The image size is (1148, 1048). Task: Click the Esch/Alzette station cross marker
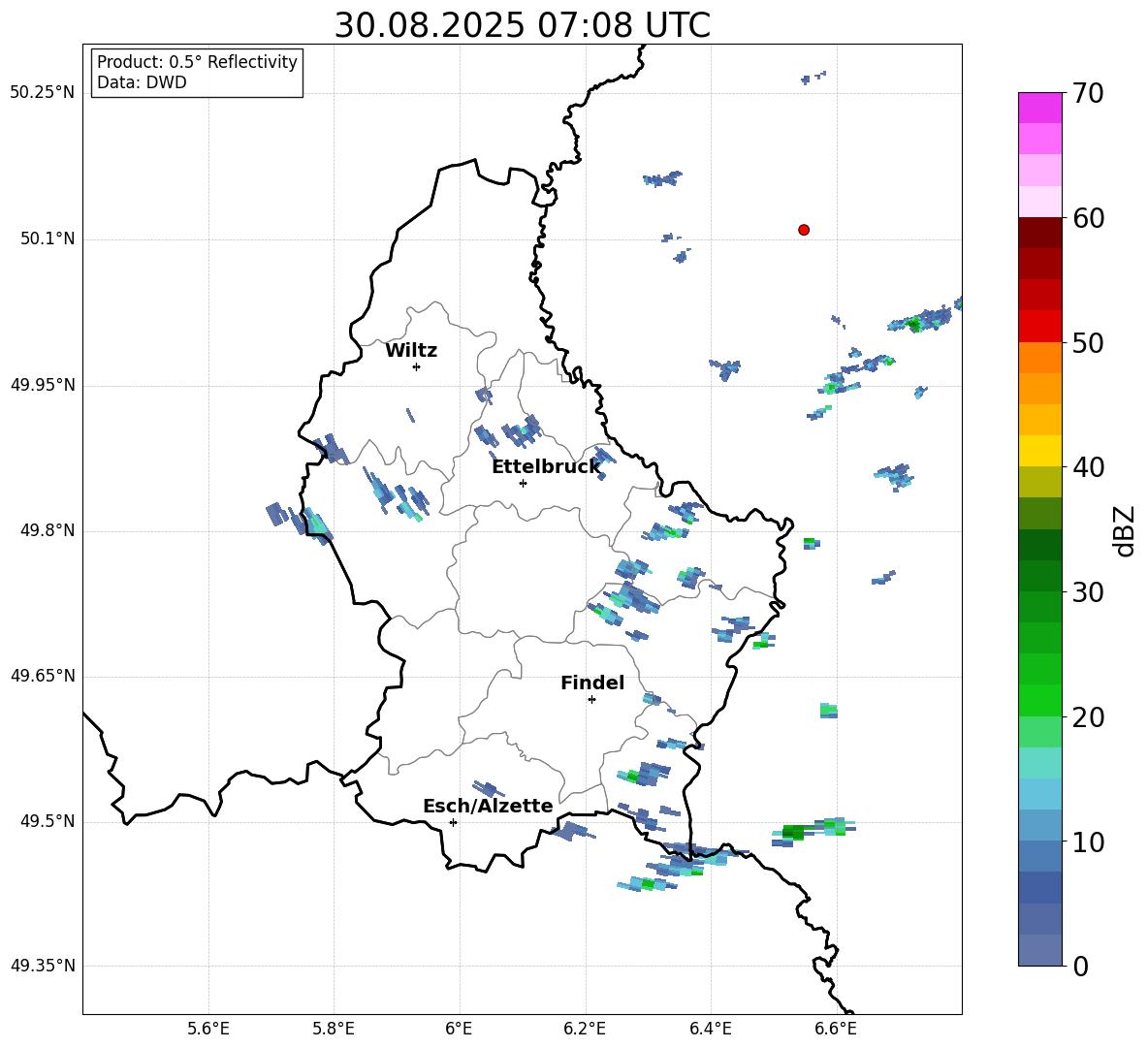point(453,822)
